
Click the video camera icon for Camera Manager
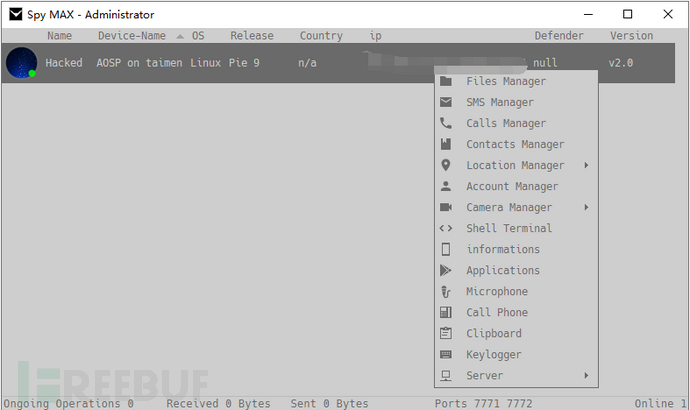[x=446, y=207]
